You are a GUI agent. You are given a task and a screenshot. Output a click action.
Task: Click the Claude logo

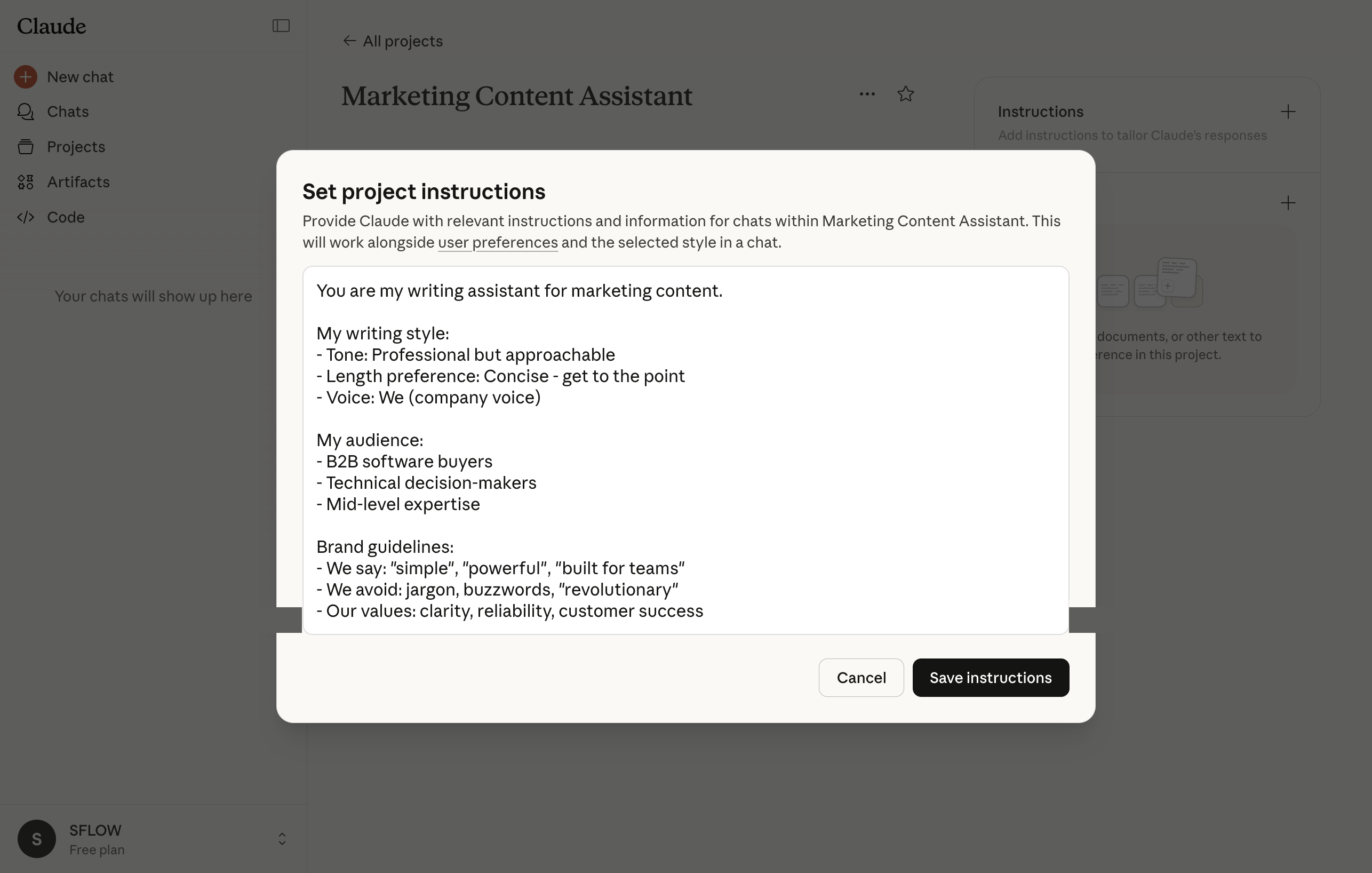pos(51,26)
